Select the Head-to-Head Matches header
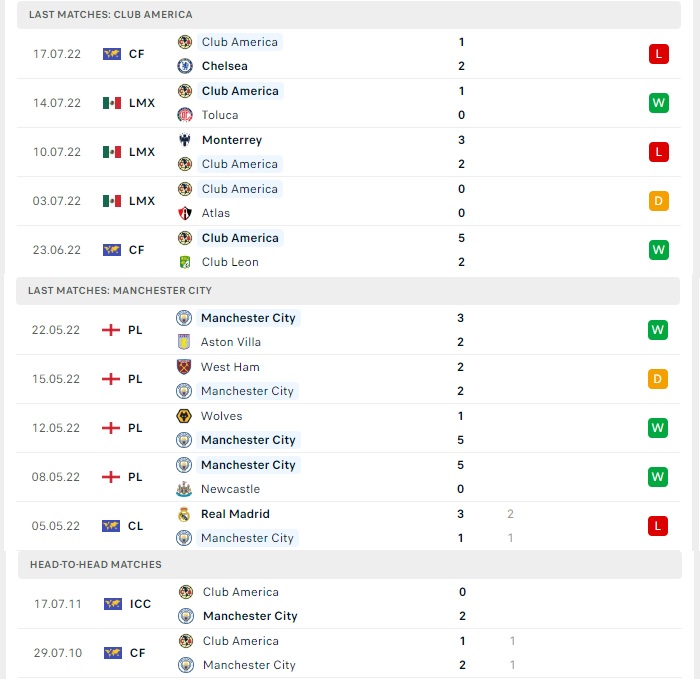Viewport: 700px width, 680px height. coord(350,565)
